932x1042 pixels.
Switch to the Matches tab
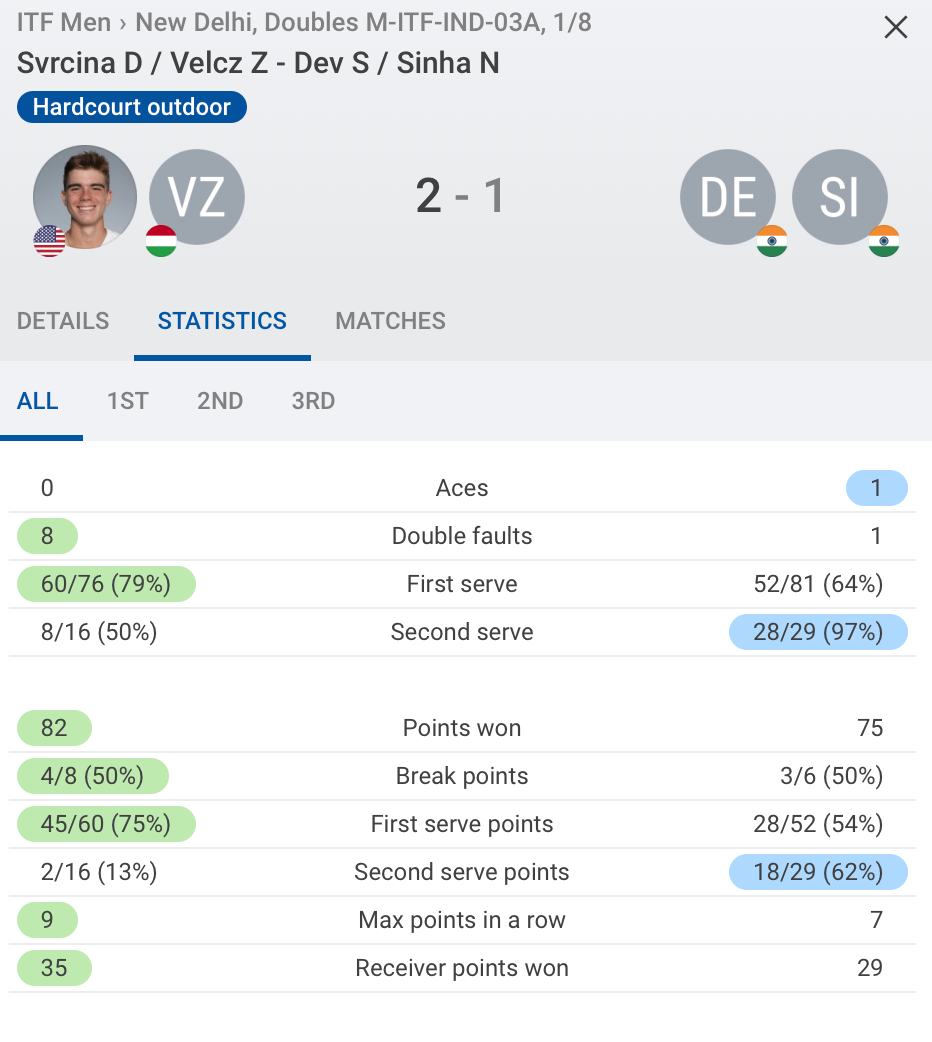(390, 321)
